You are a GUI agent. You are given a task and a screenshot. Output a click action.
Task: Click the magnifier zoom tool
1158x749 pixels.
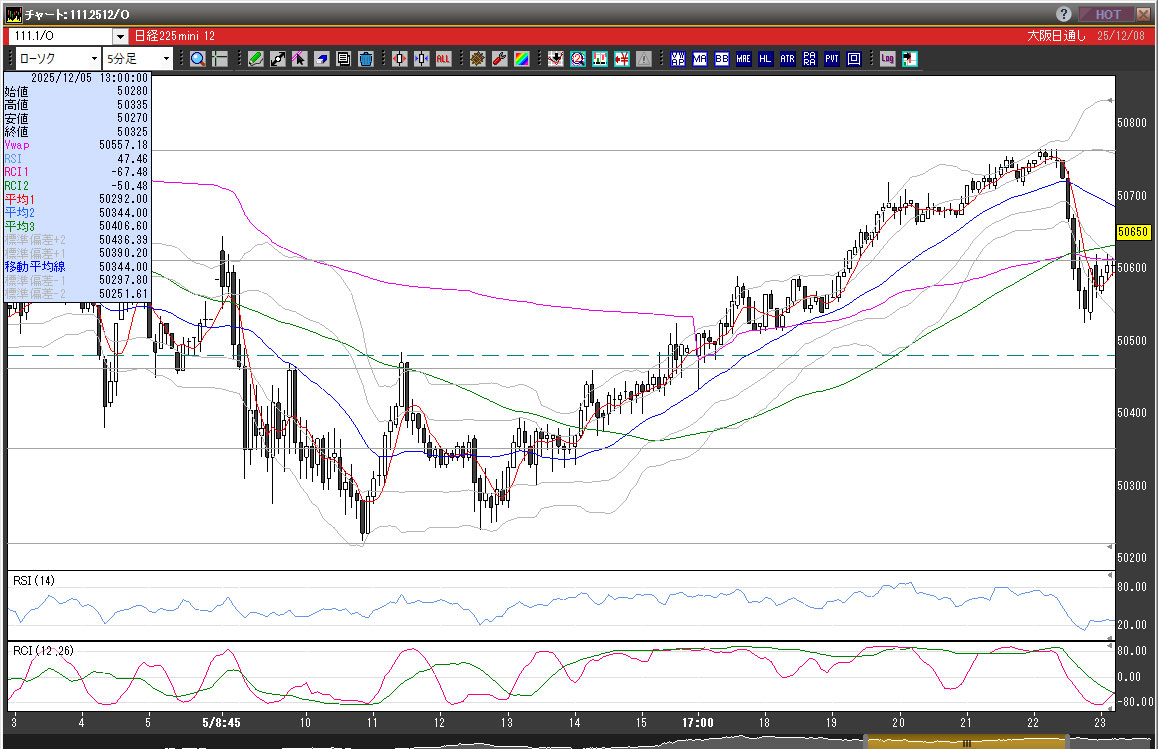(198, 59)
